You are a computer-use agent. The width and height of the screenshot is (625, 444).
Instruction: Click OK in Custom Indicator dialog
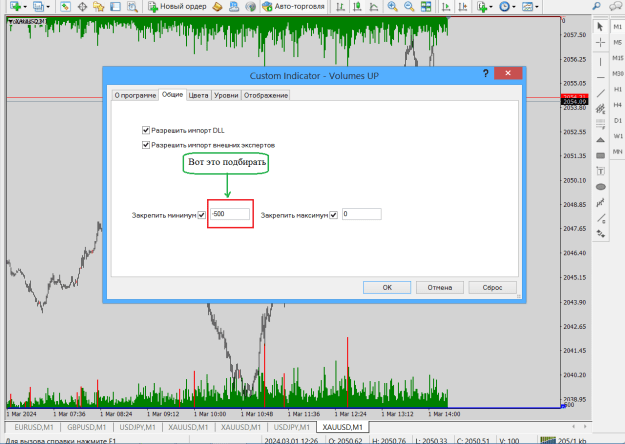pyautogui.click(x=387, y=287)
